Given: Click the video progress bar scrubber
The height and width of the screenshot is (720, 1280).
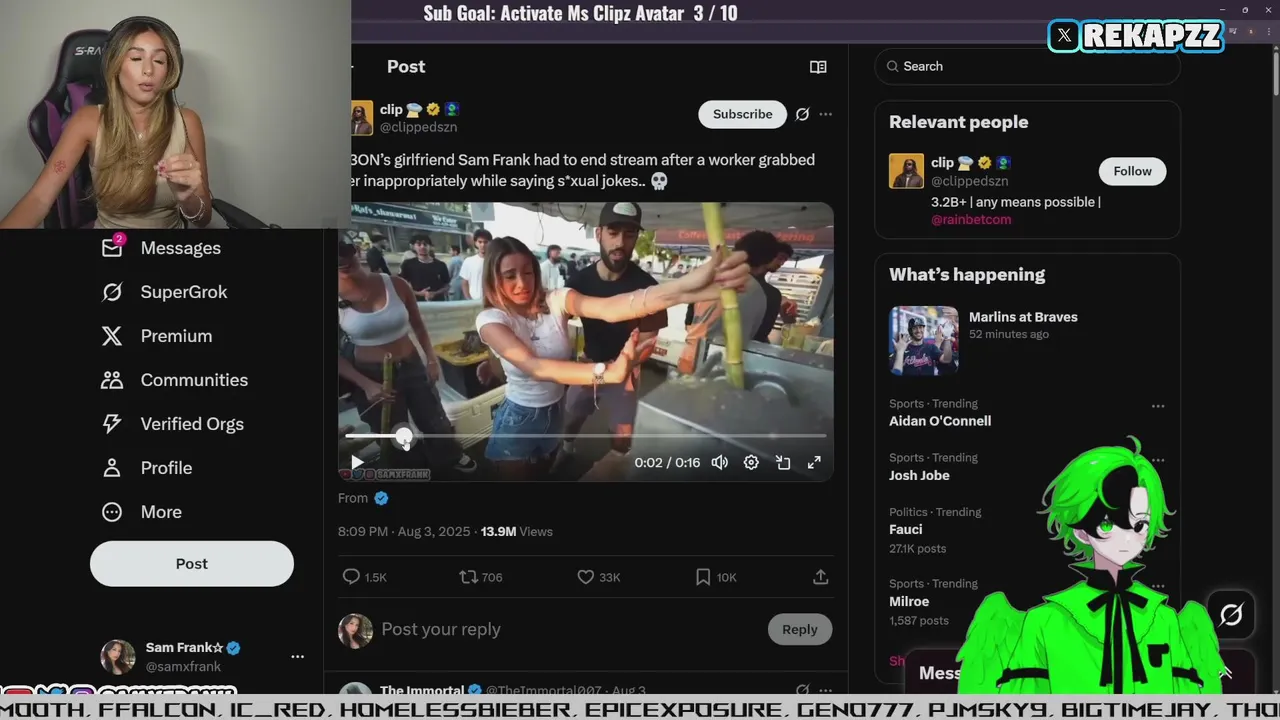Looking at the screenshot, I should 403,437.
